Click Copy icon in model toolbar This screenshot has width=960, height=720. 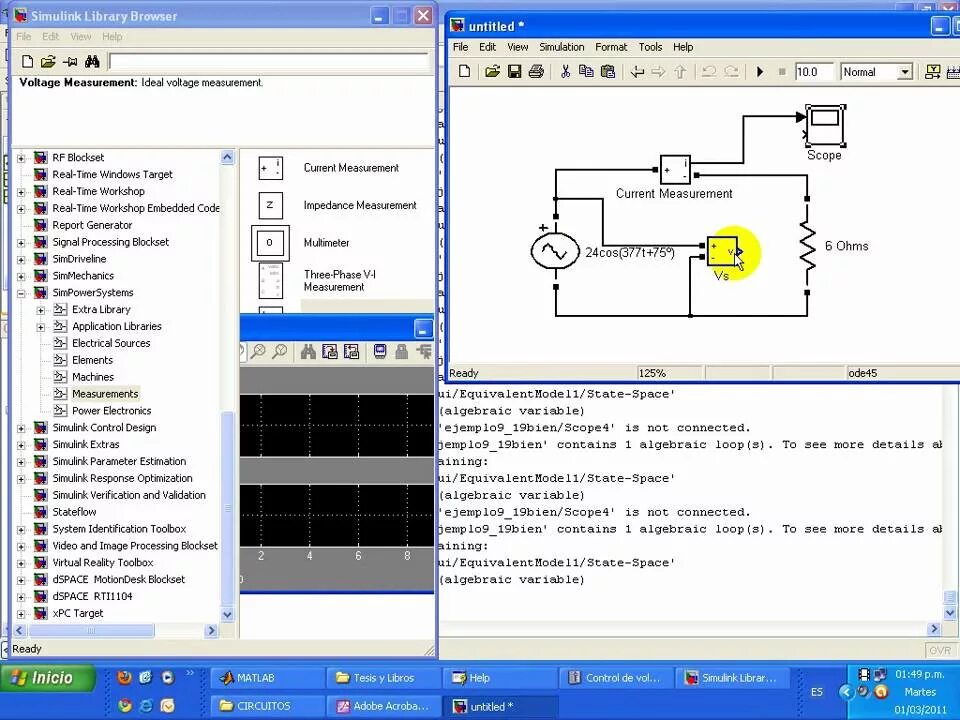pyautogui.click(x=586, y=72)
